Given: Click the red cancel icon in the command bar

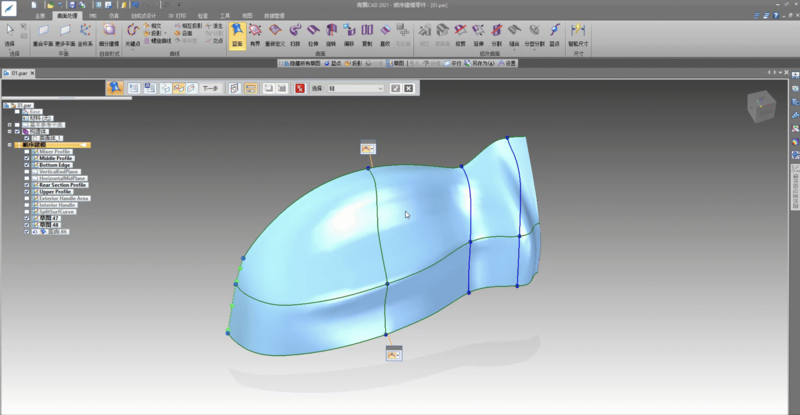Looking at the screenshot, I should (300, 88).
